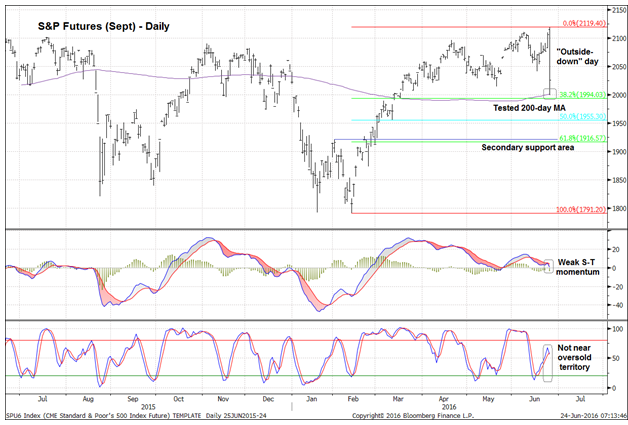
Task: Click the '24-Jun-2016 07:13:46' timestamp
Action: [x=594, y=416]
